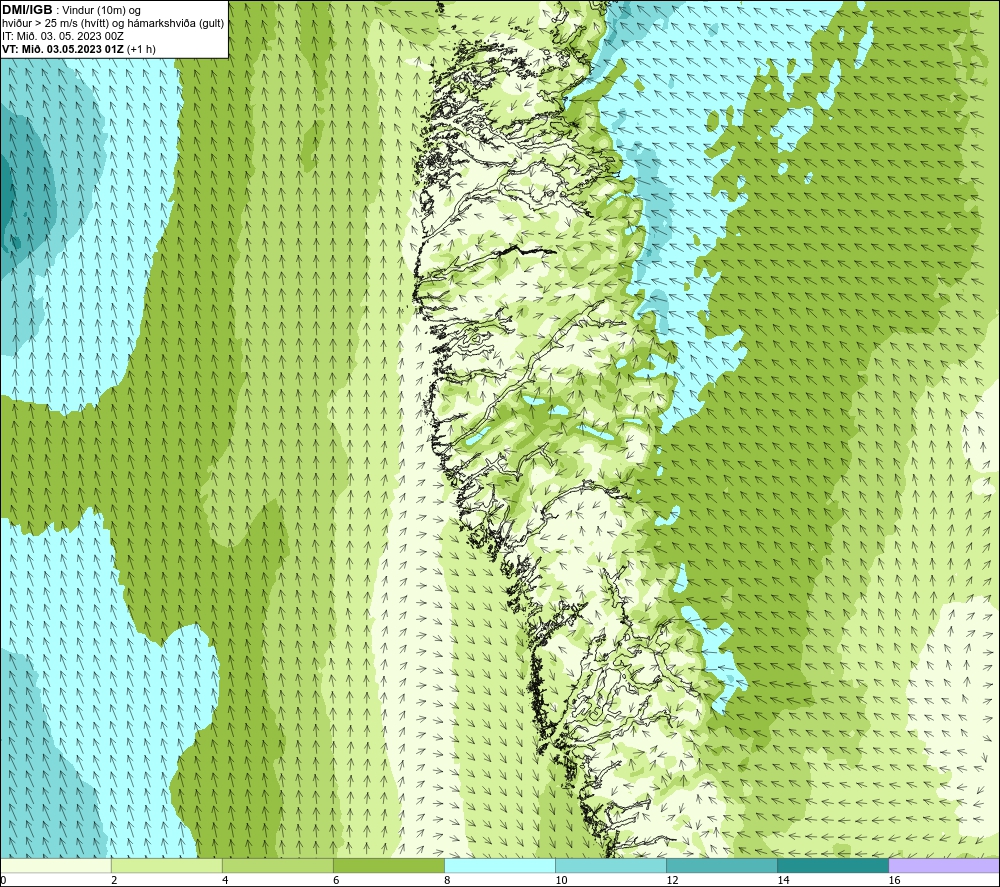Click the aqua 10–12 legend swatch
This screenshot has width=1000, height=887.
610,865
